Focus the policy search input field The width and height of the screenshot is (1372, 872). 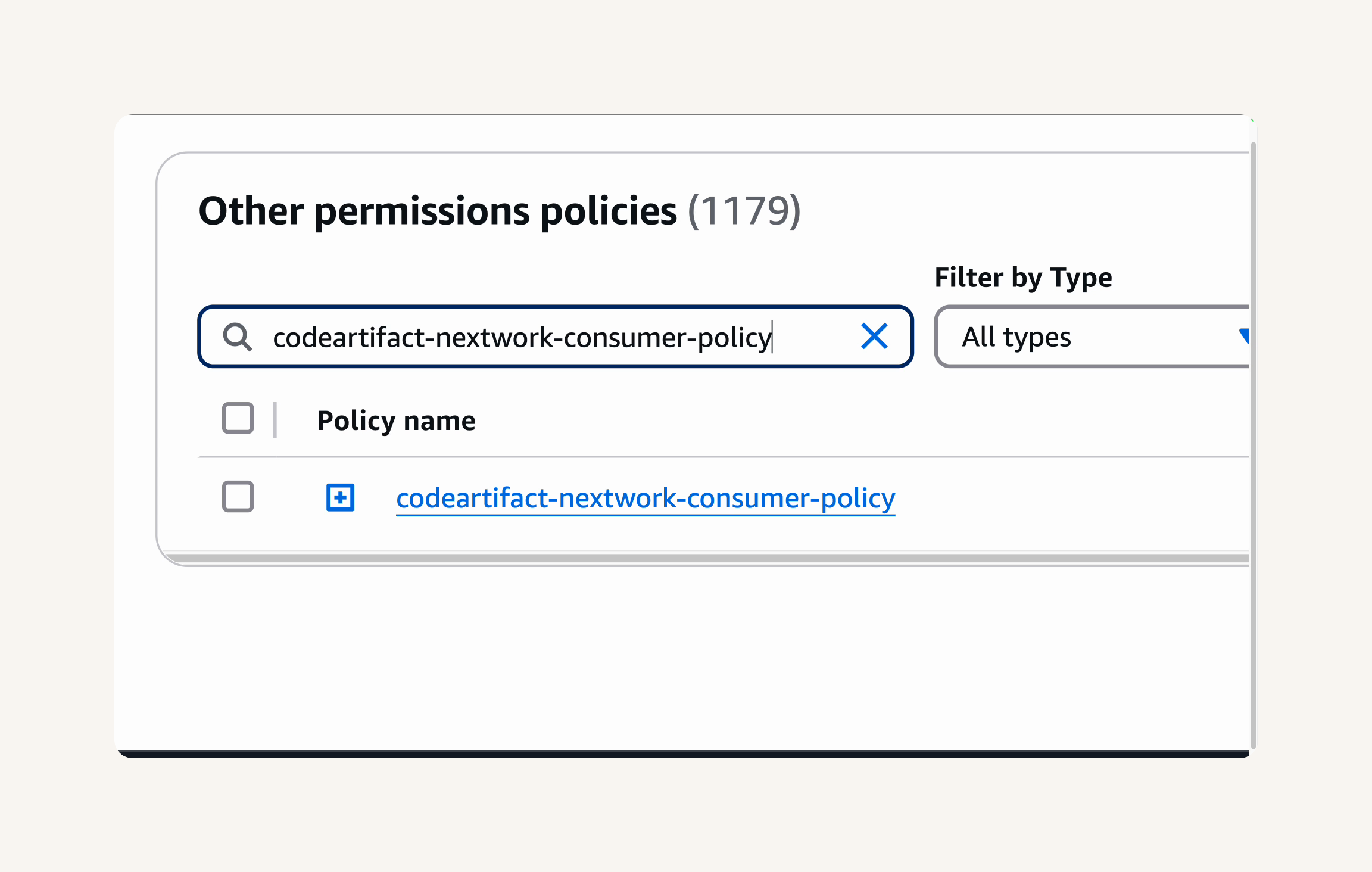tap(555, 337)
